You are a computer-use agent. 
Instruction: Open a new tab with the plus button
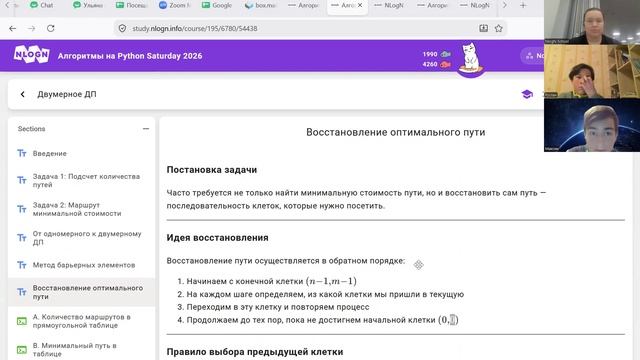coord(523,5)
